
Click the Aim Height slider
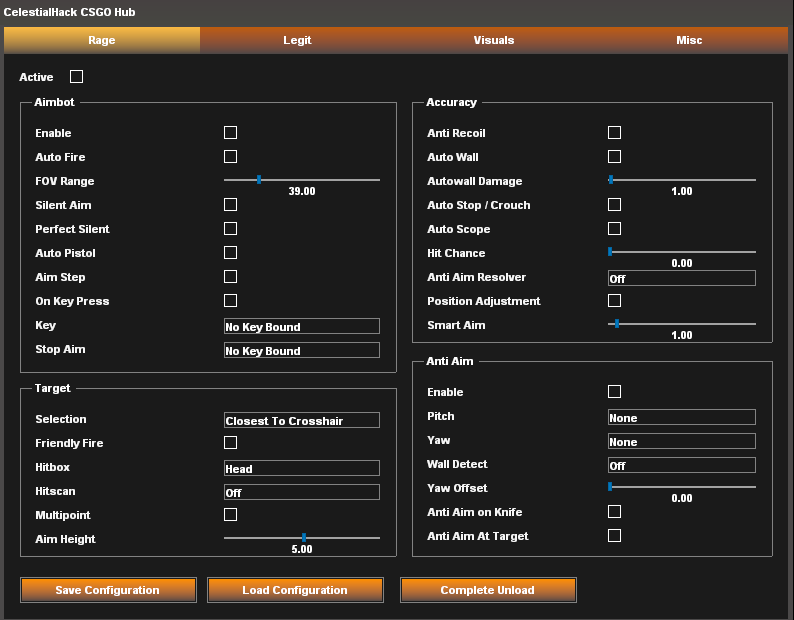(x=302, y=538)
